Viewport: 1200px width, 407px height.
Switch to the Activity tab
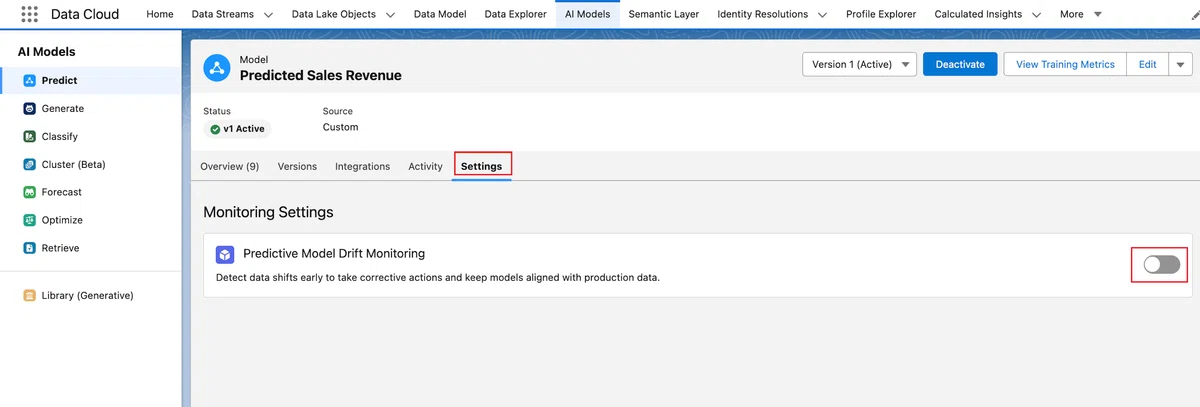coord(425,166)
